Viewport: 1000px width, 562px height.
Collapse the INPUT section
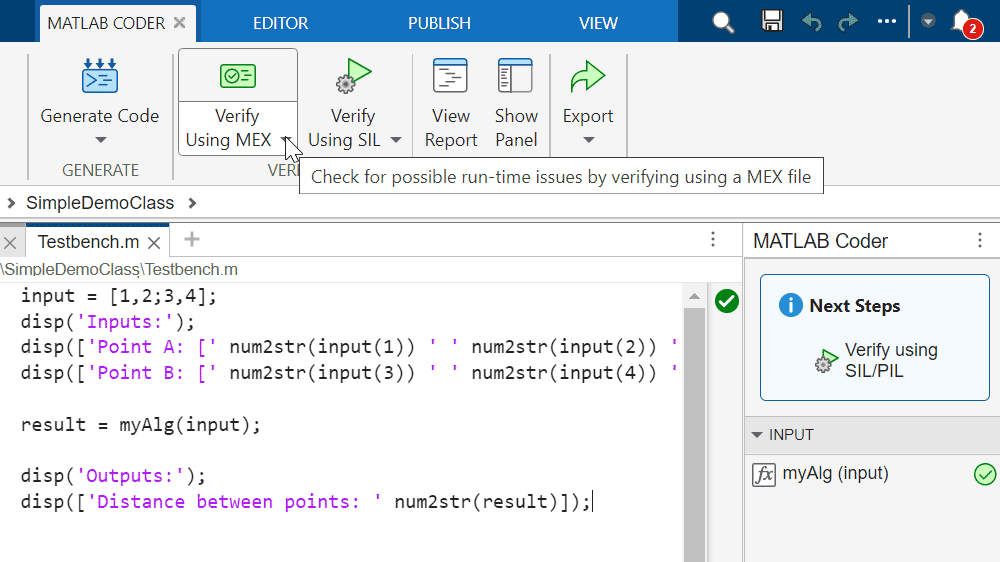tap(757, 435)
